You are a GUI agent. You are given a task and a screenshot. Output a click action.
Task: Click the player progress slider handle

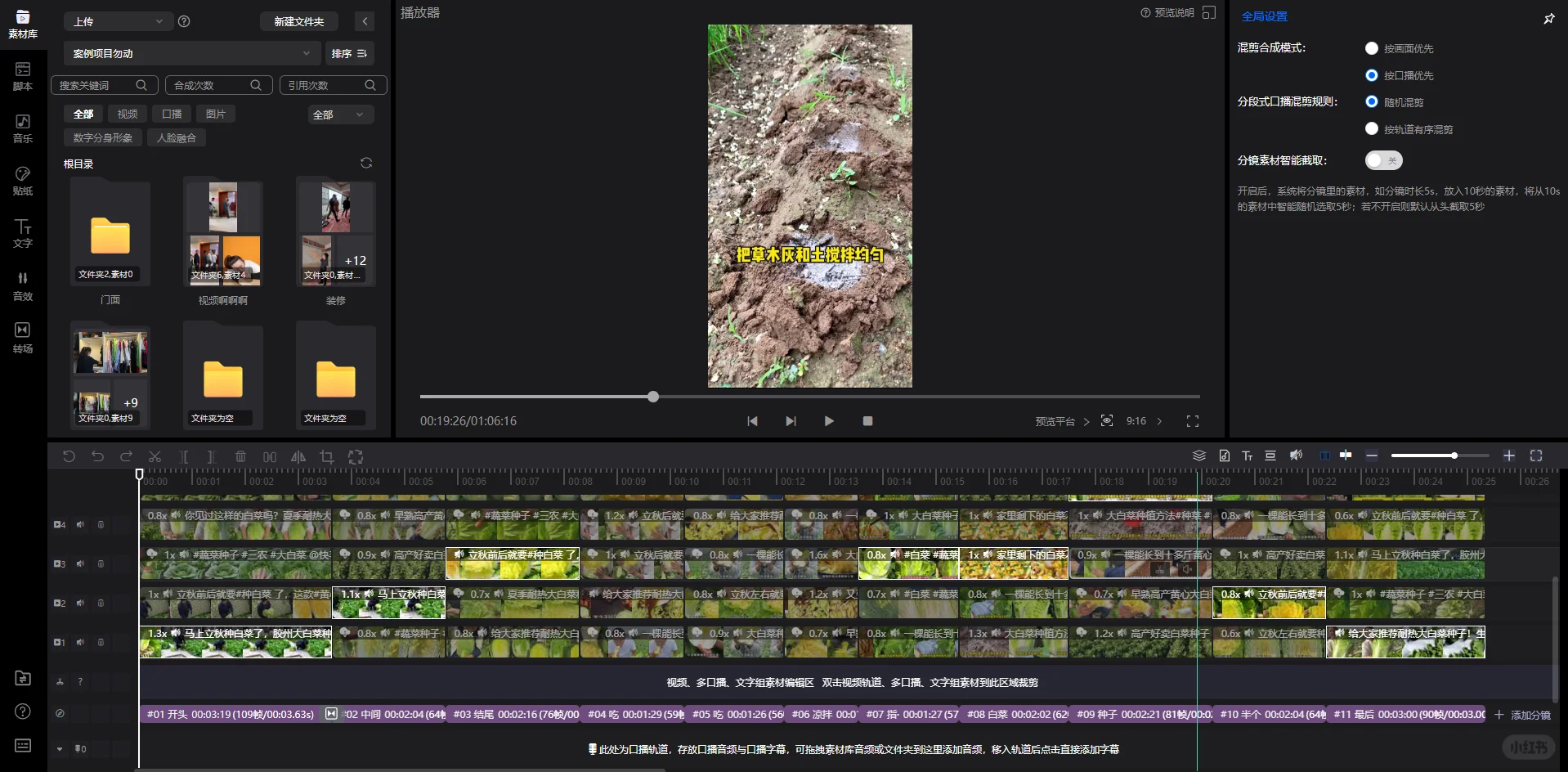pyautogui.click(x=653, y=397)
